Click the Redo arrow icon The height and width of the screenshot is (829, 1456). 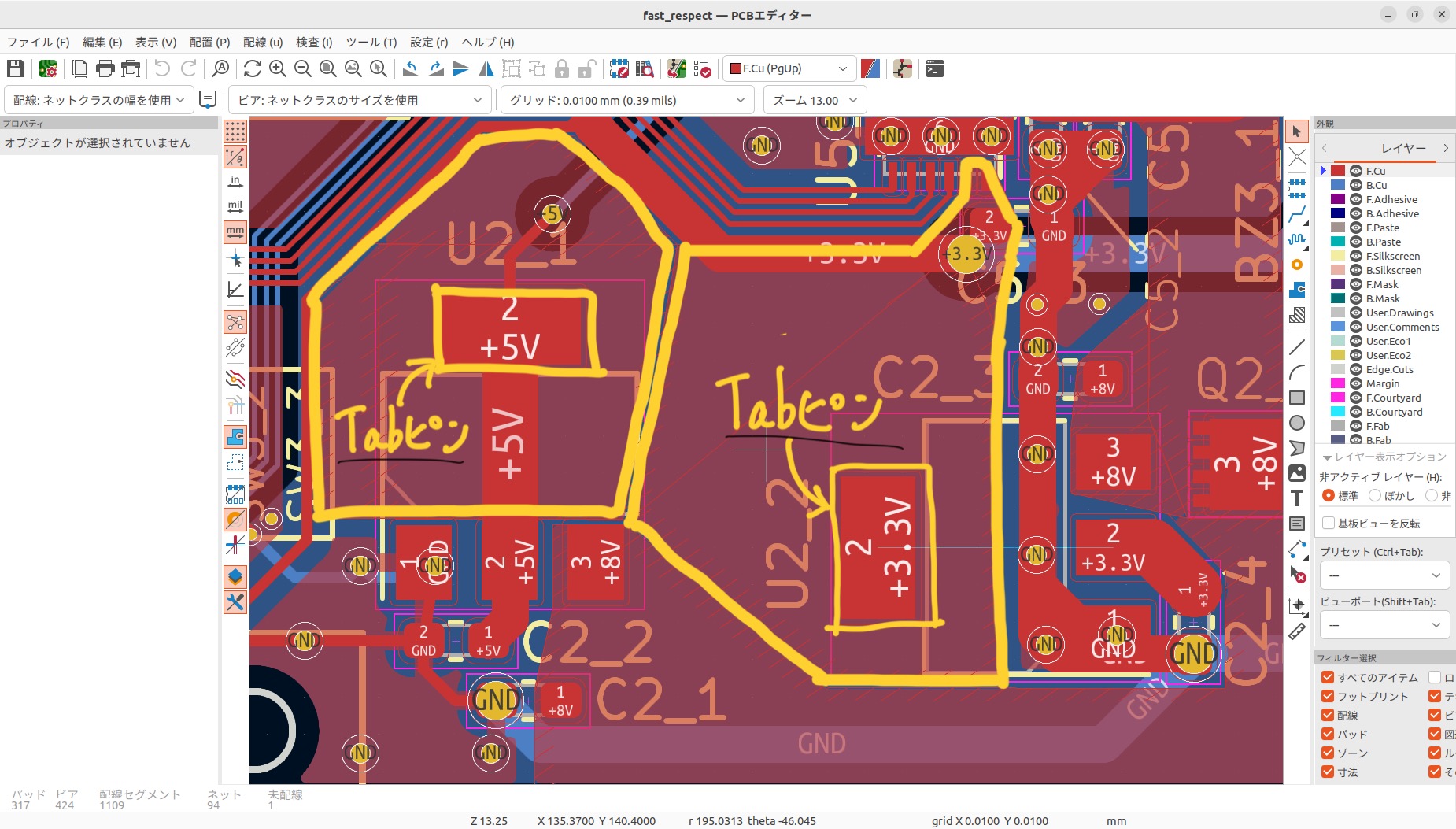(x=189, y=68)
